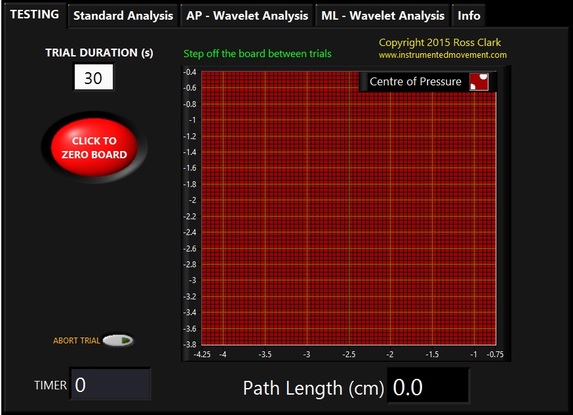Click the green step off board message
The width and height of the screenshot is (573, 415).
[257, 54]
